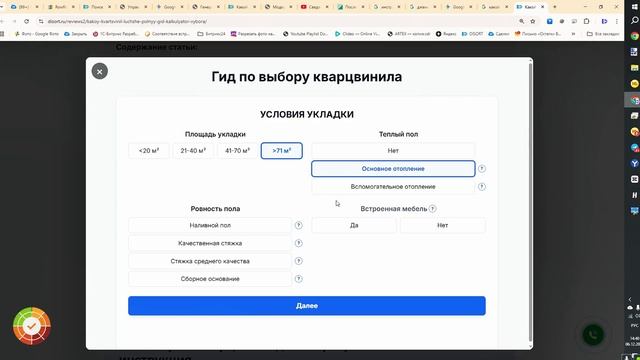Reload the page in the browser
The width and height of the screenshot is (640, 360).
27,21
